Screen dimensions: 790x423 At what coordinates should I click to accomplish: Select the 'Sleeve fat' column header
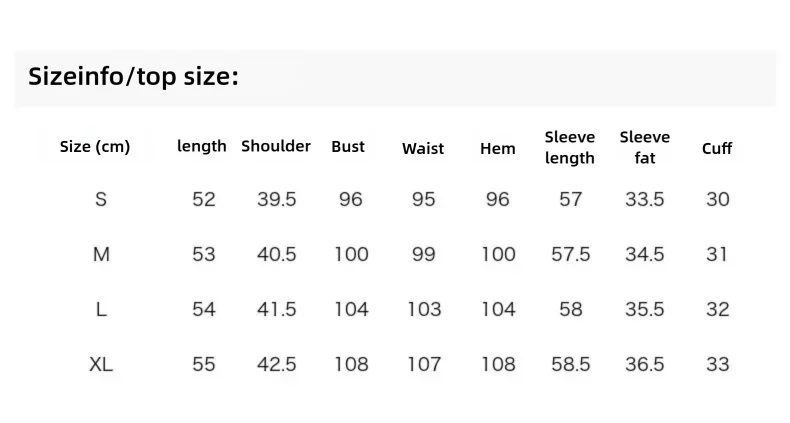pyautogui.click(x=644, y=147)
